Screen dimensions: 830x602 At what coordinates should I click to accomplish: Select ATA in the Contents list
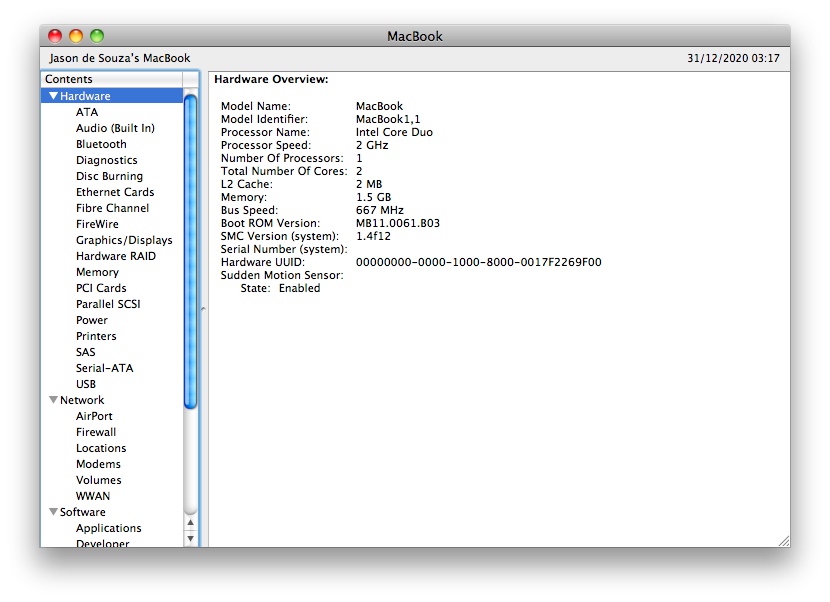coord(87,112)
